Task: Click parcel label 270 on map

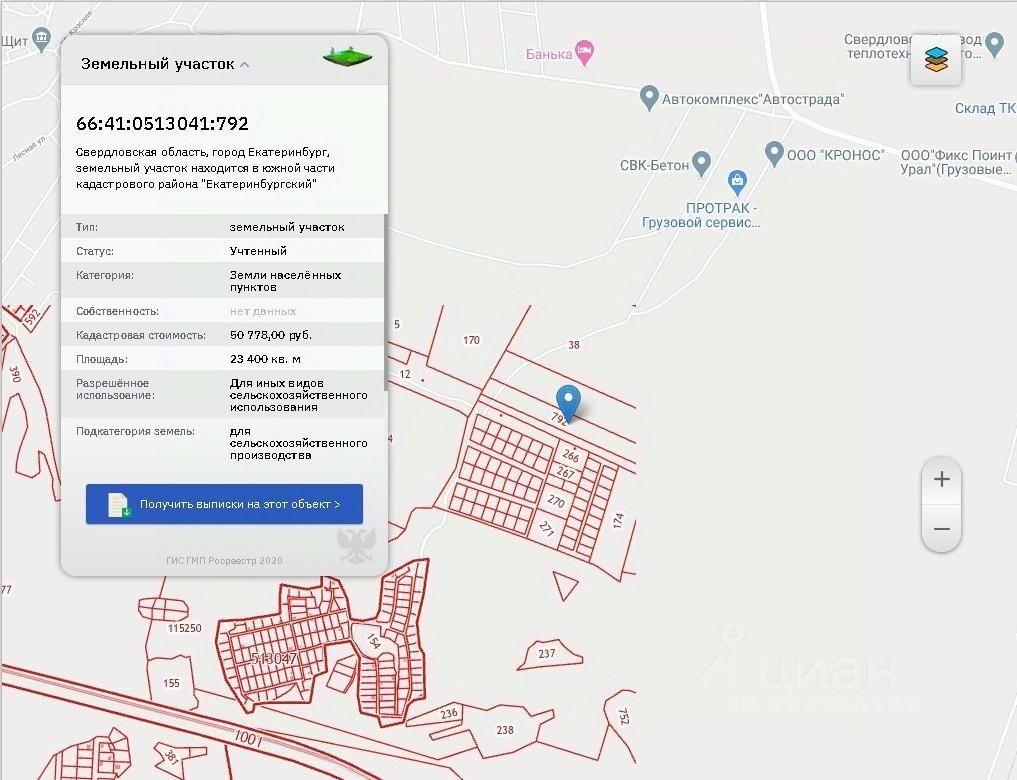Action: coord(556,501)
